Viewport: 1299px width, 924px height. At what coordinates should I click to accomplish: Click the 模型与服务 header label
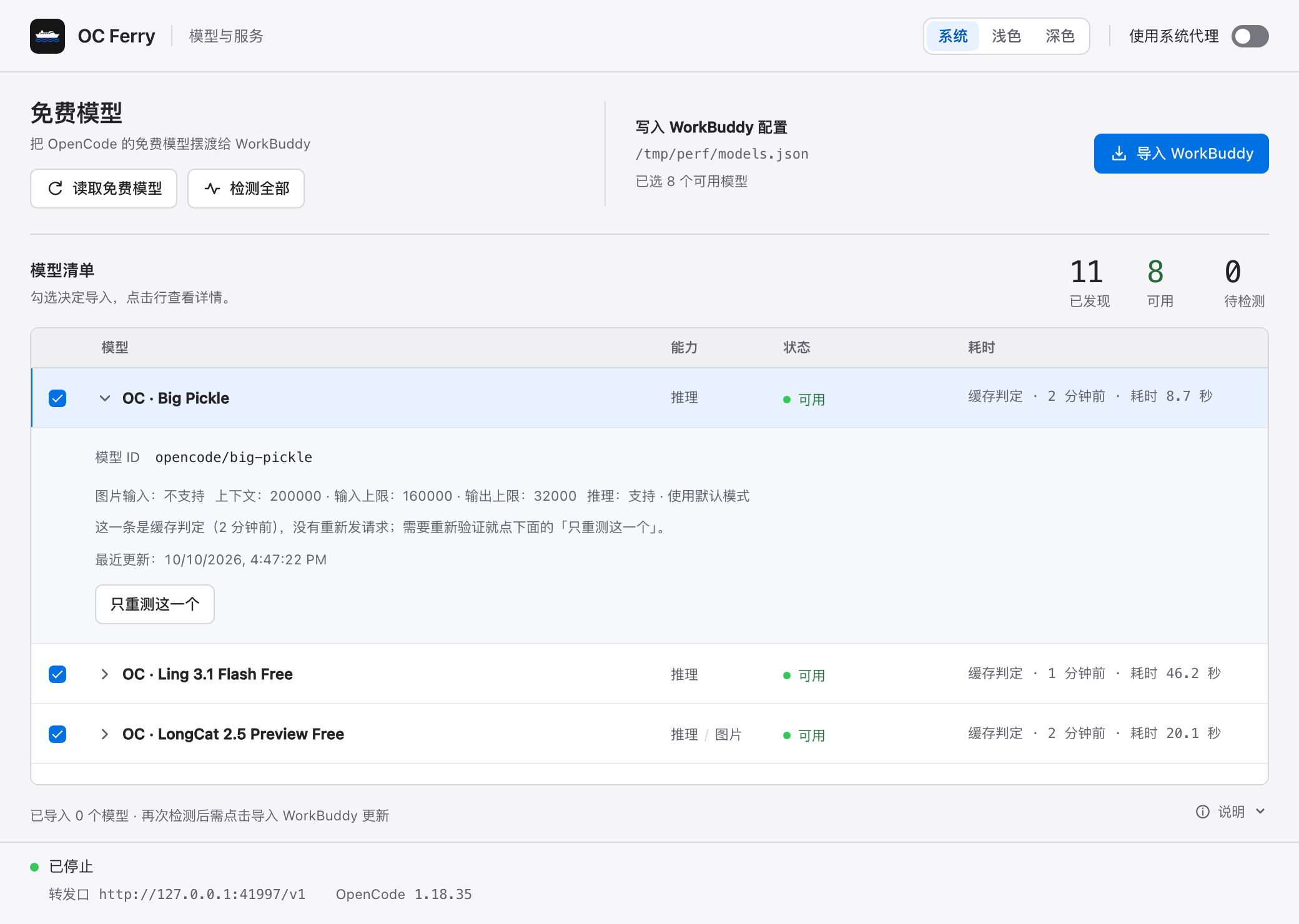[226, 36]
